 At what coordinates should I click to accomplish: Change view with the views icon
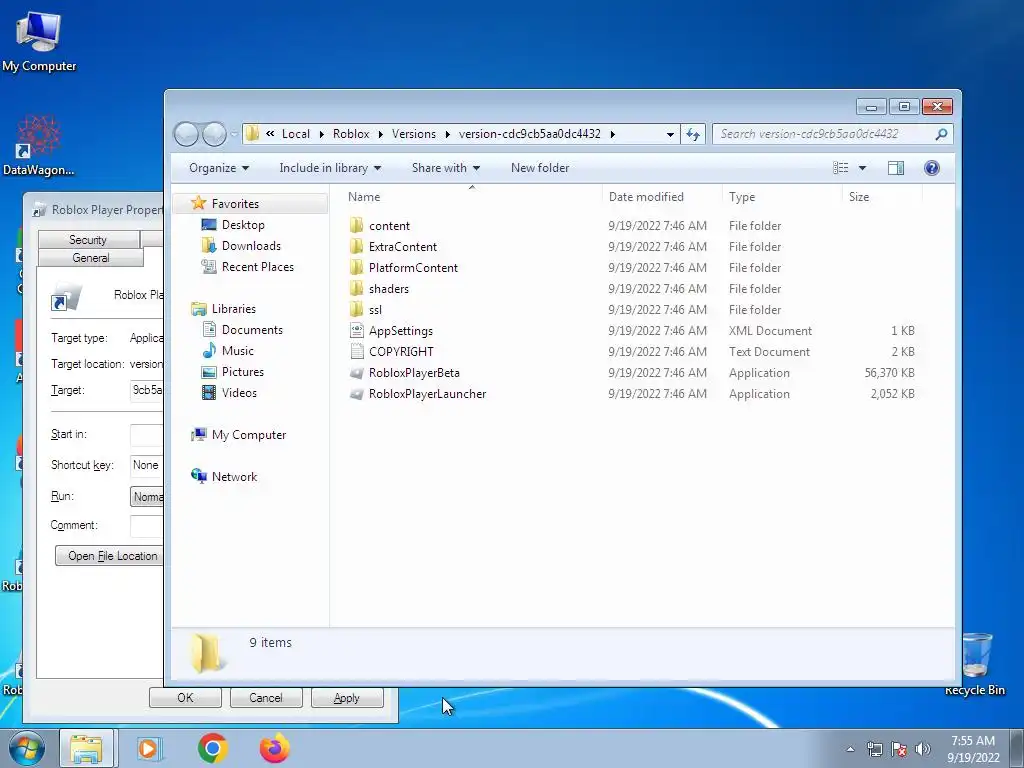[841, 168]
